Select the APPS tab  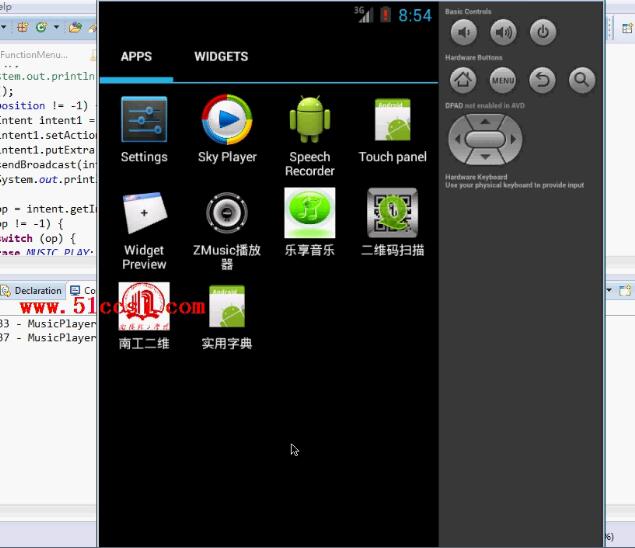click(x=136, y=57)
